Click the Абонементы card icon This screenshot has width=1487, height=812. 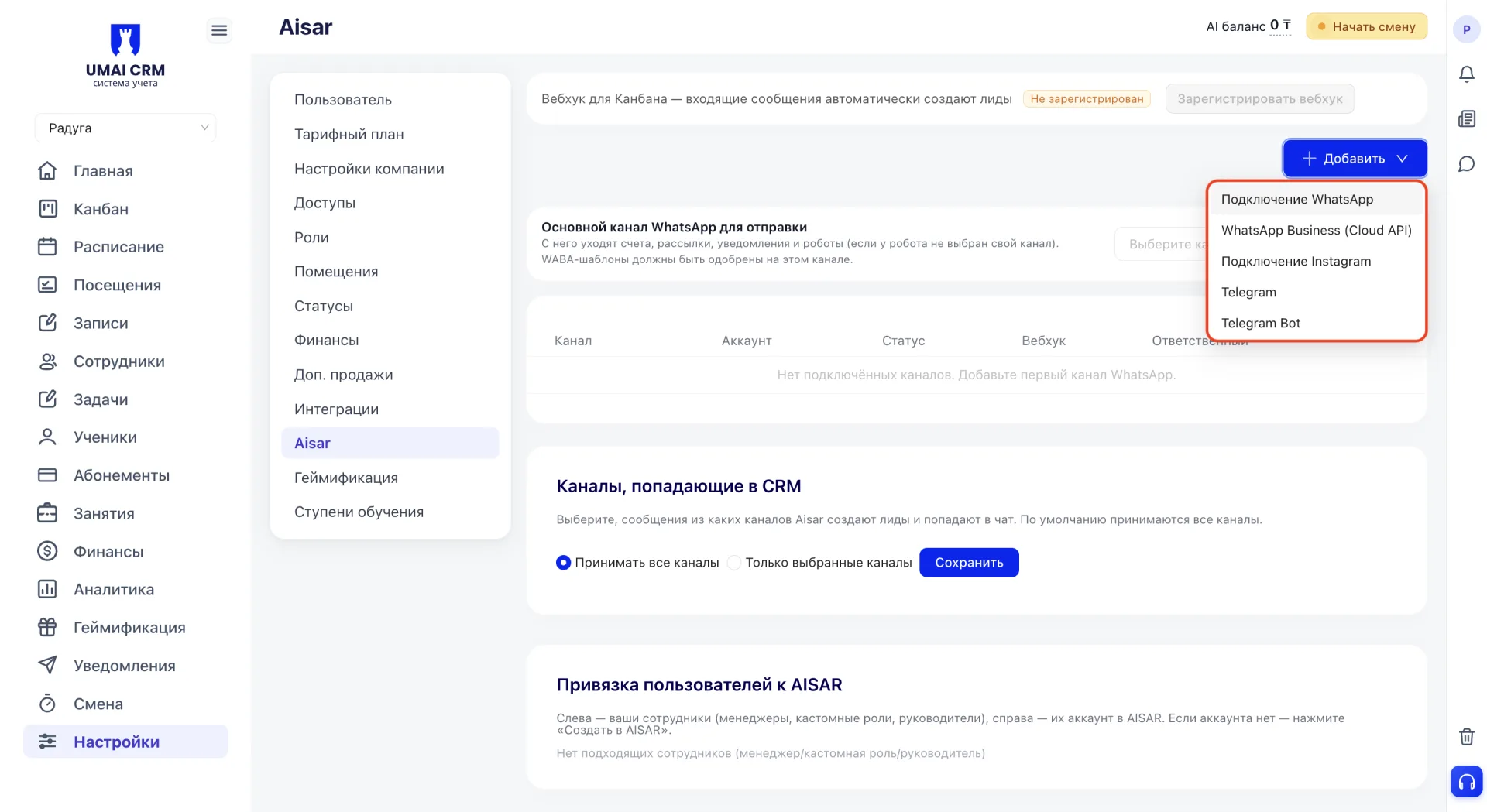coord(47,475)
